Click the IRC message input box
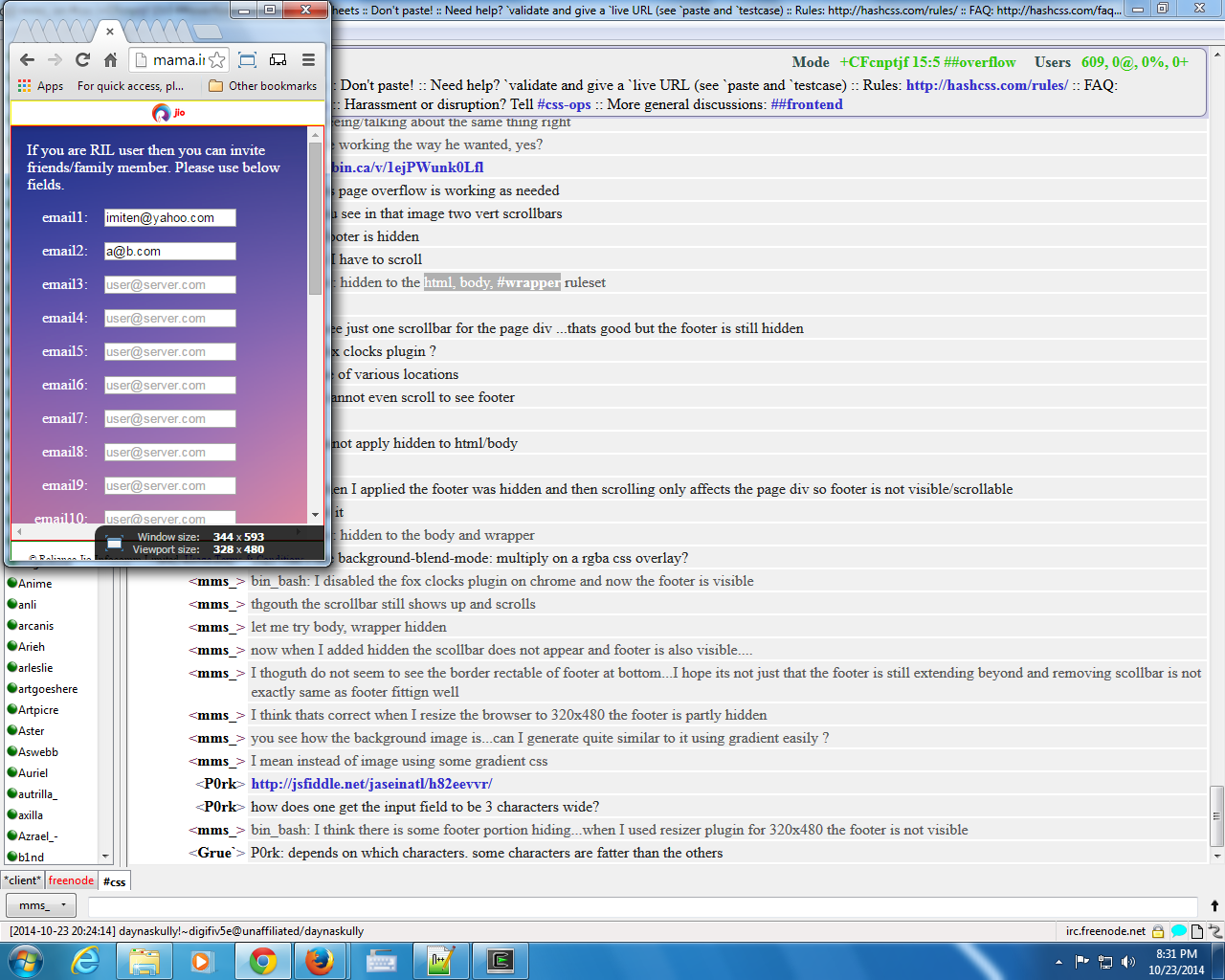The width and height of the screenshot is (1225, 980). click(x=642, y=905)
